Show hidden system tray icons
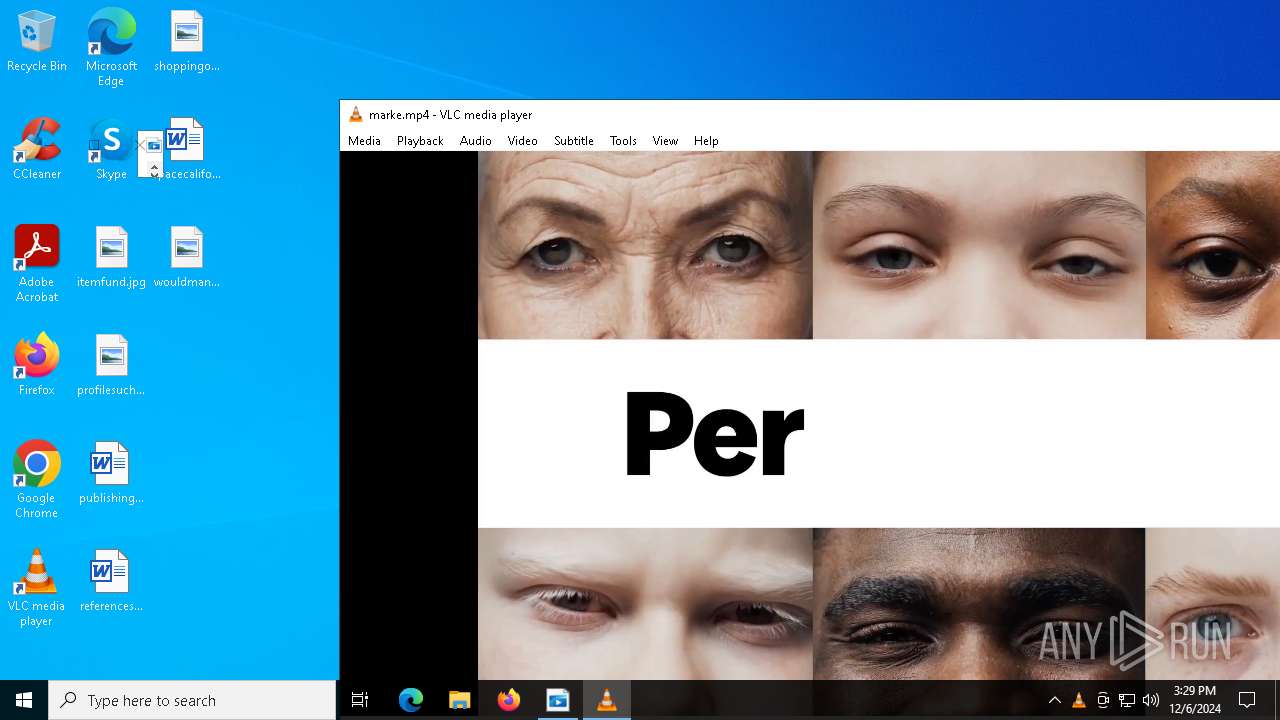The width and height of the screenshot is (1280, 720). coord(1054,700)
